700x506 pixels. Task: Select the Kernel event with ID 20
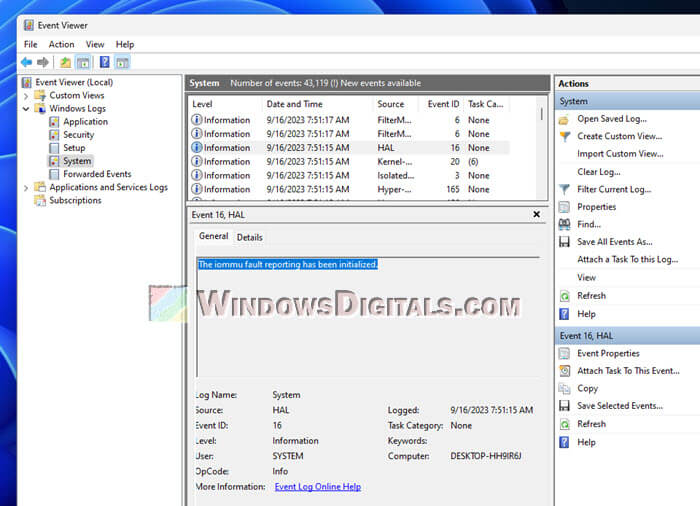(348, 162)
